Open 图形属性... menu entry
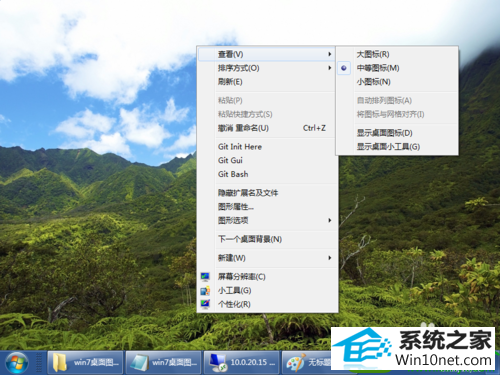This screenshot has height=375, width=500. [267, 207]
